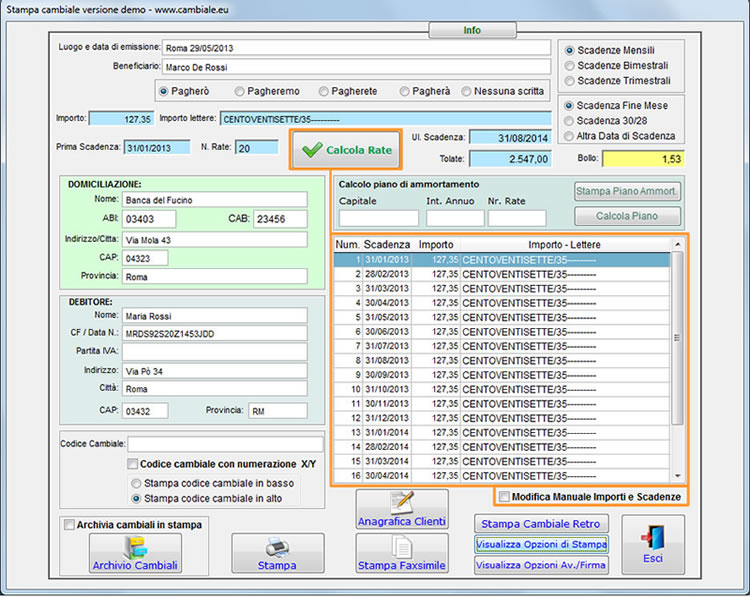Select Stampa codice cambiale in alto

136,498
